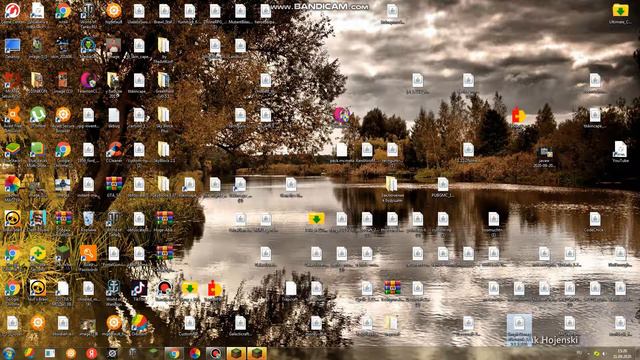Viewport: 640px width, 360px height.
Task: Select the PUBSMC_J file icon
Action: pyautogui.click(x=443, y=184)
